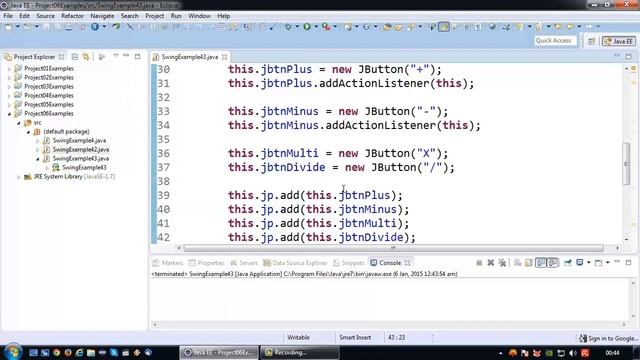The height and width of the screenshot is (360, 640).
Task: Expand the Project01Examples project
Action: (x=9, y=69)
